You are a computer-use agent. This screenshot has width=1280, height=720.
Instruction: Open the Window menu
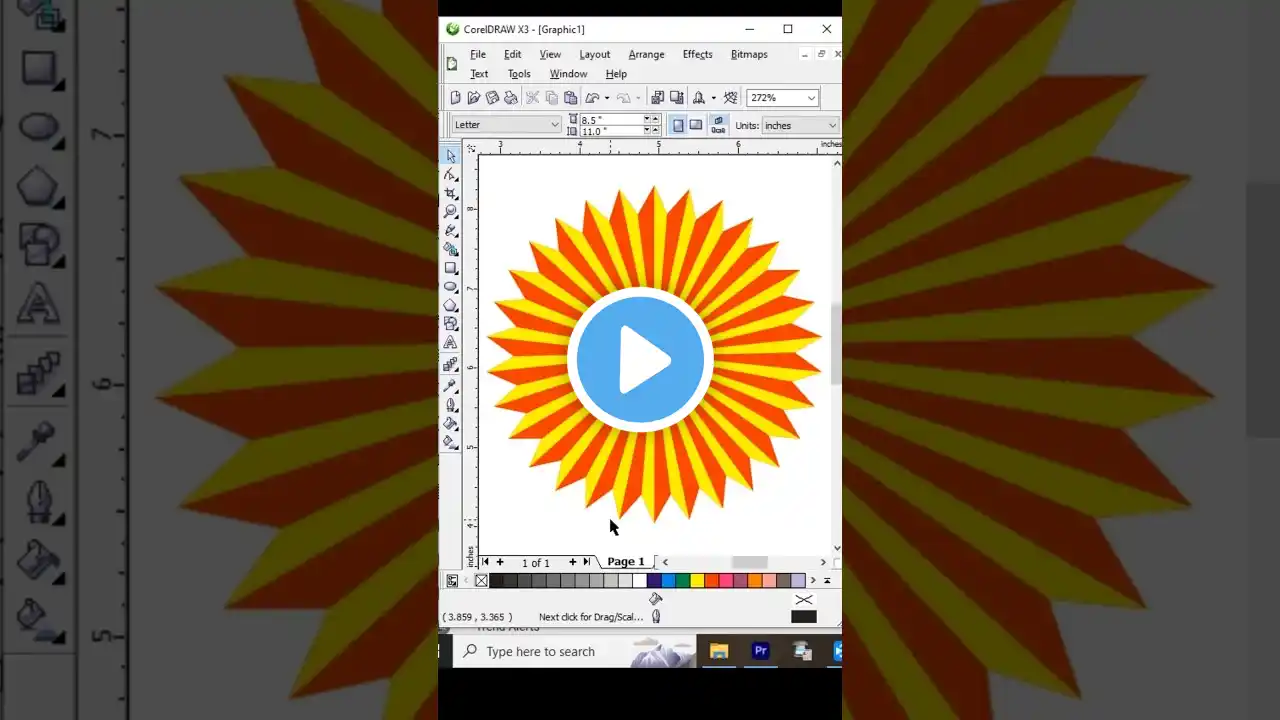tap(568, 74)
